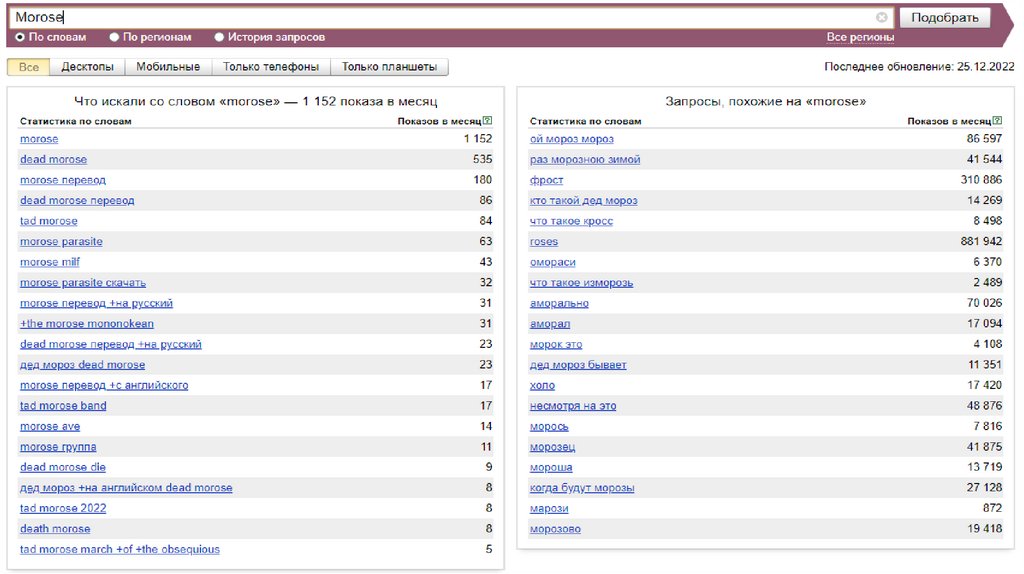Image resolution: width=1024 pixels, height=574 pixels.
Task: Switch to the 'Только телефоны' tab
Action: tap(271, 67)
